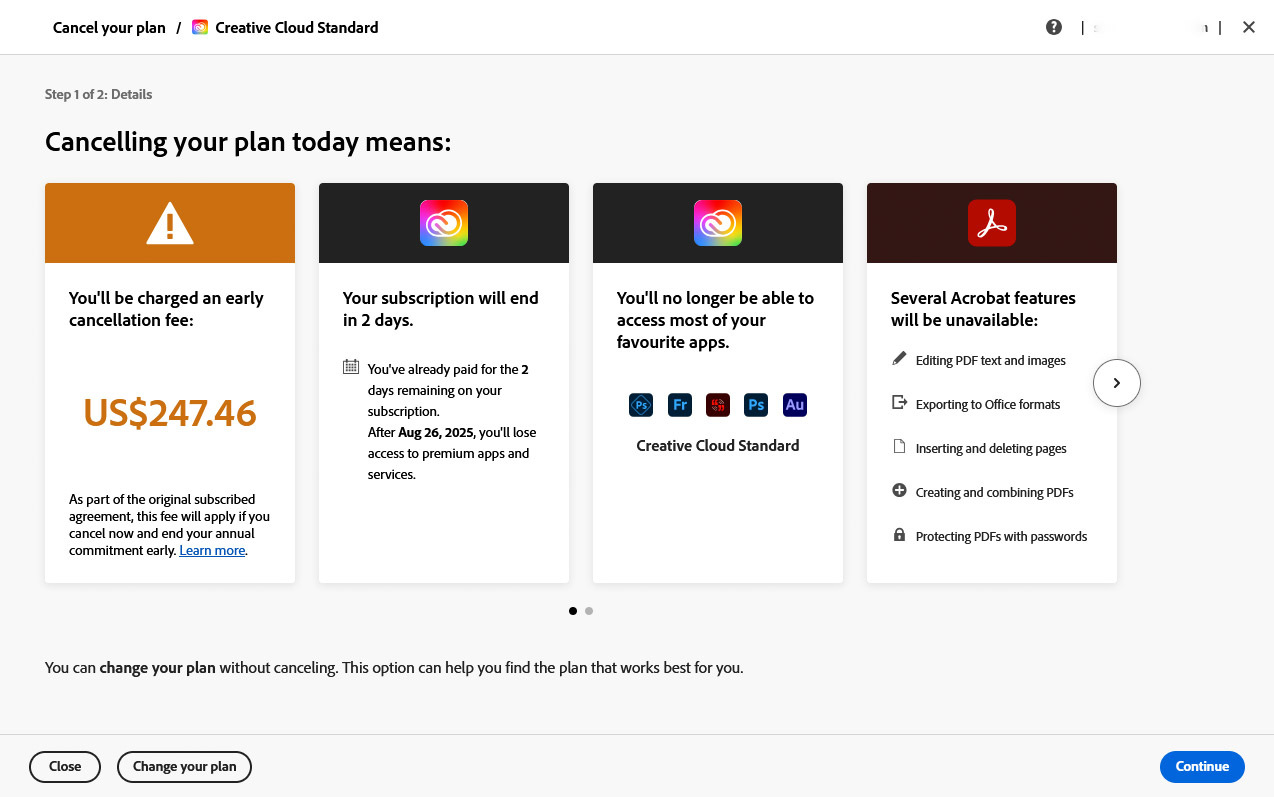Click the warning triangle on the orange card

click(x=170, y=223)
